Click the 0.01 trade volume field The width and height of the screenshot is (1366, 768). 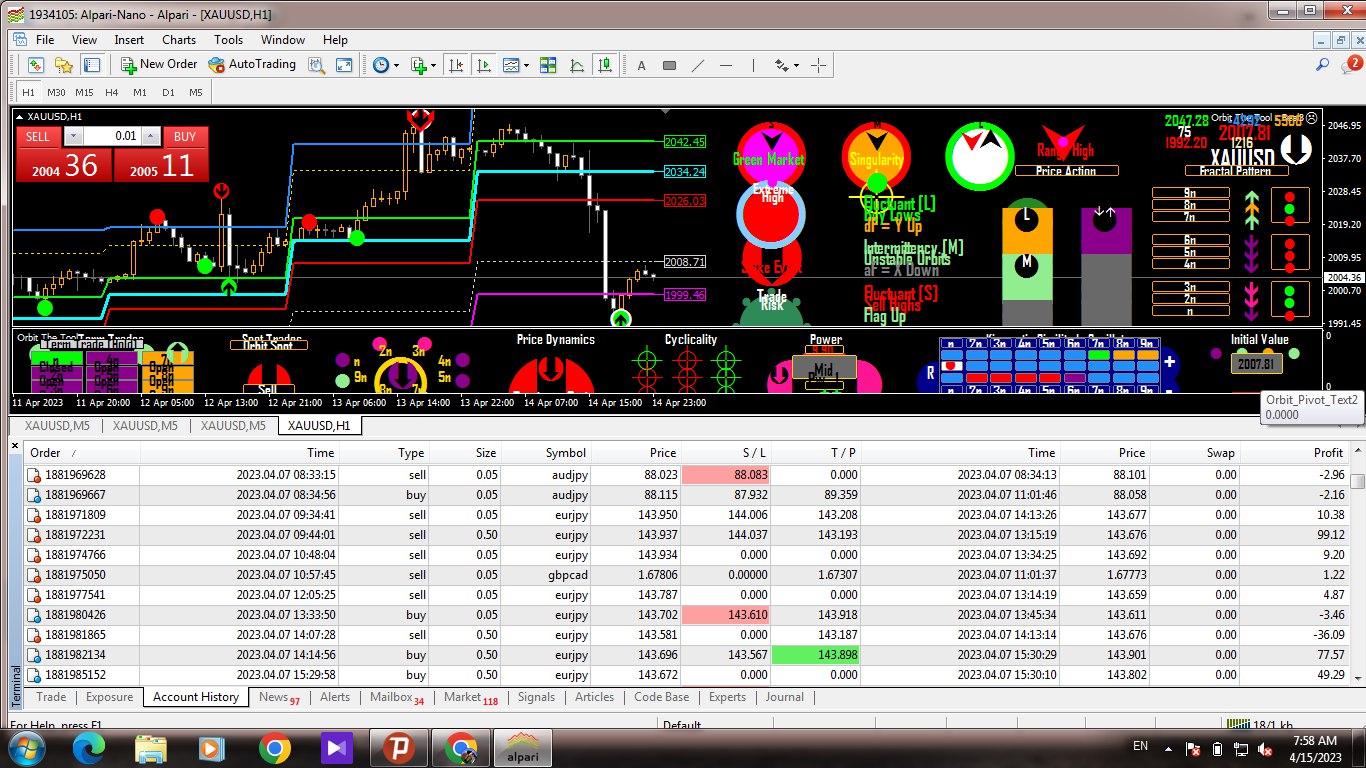(x=113, y=136)
